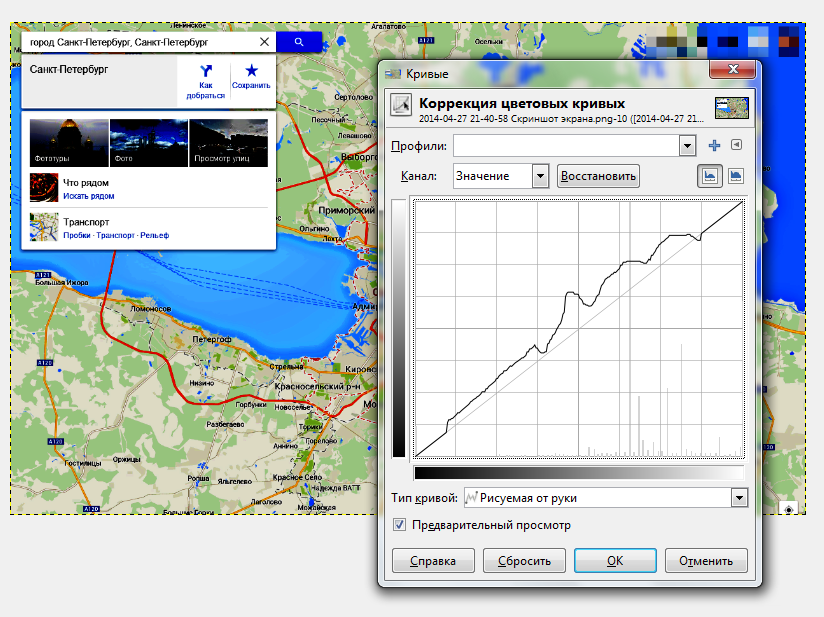Image resolution: width=824 pixels, height=617 pixels.
Task: Click the 'Восстановить' button
Action: [598, 176]
